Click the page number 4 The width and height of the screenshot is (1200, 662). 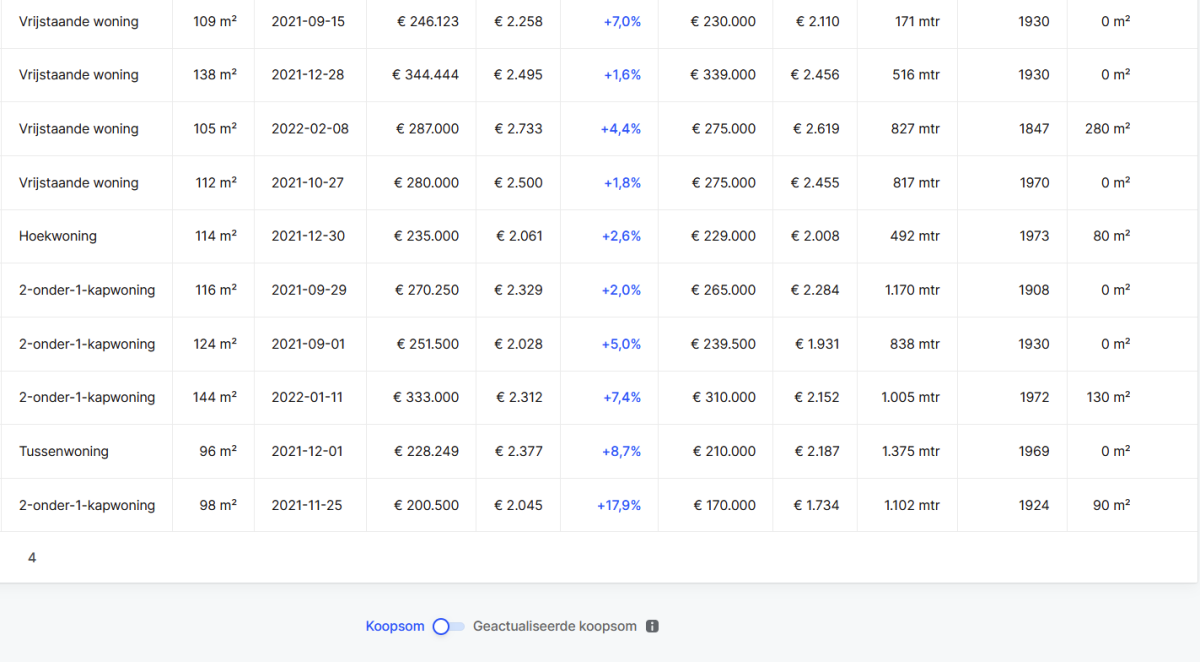(32, 558)
